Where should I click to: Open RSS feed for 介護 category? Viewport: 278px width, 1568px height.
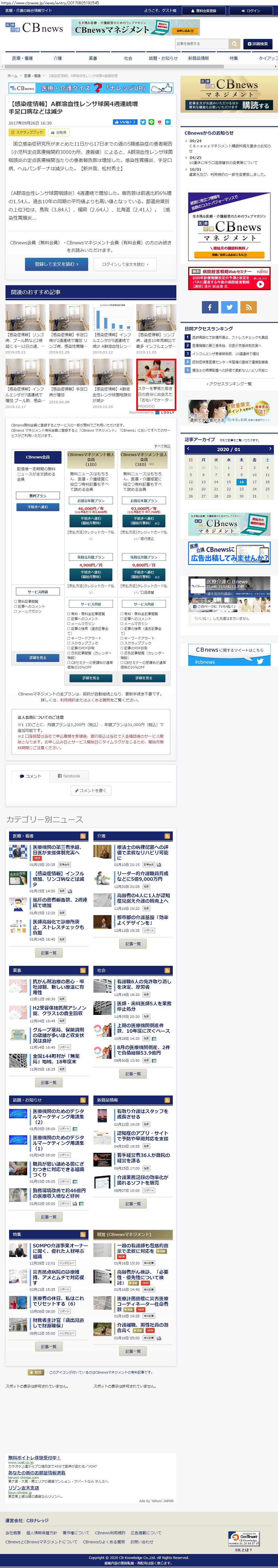pos(167,836)
